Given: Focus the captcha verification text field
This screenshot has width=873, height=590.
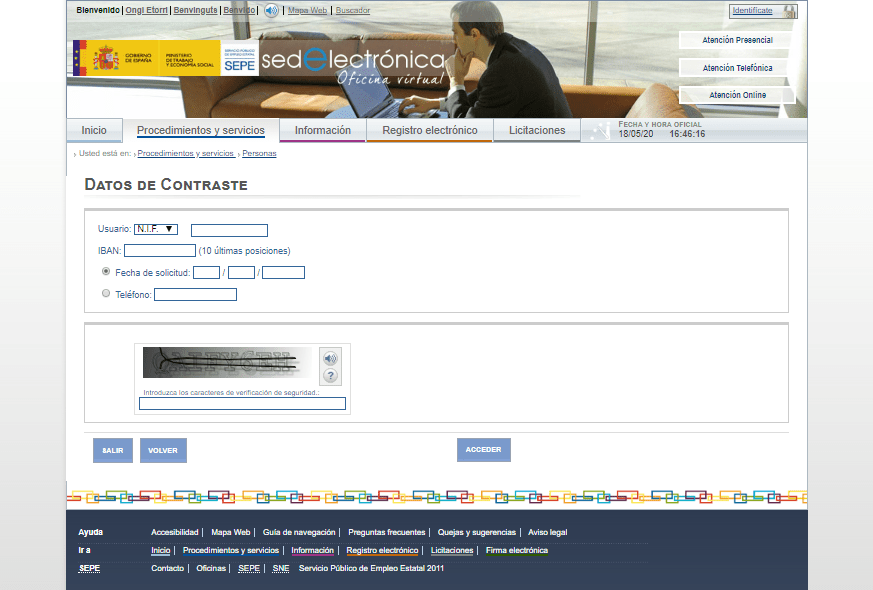Looking at the screenshot, I should click(x=242, y=404).
